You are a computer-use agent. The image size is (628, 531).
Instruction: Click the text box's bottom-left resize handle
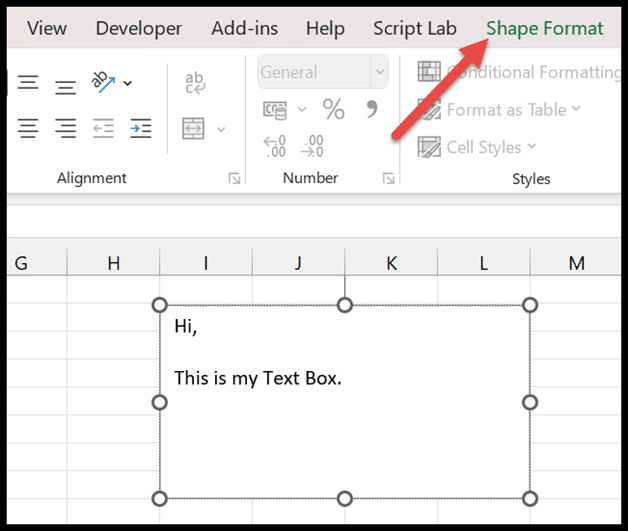point(160,499)
